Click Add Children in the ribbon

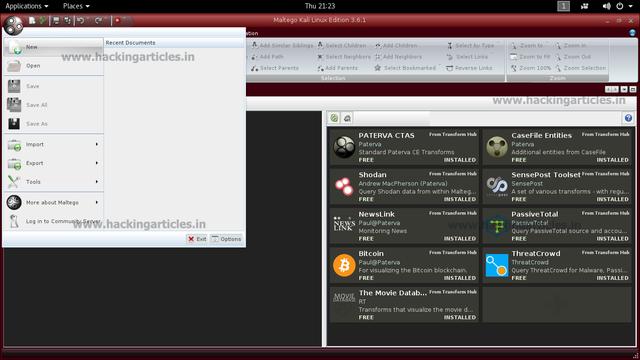pyautogui.click(x=396, y=46)
